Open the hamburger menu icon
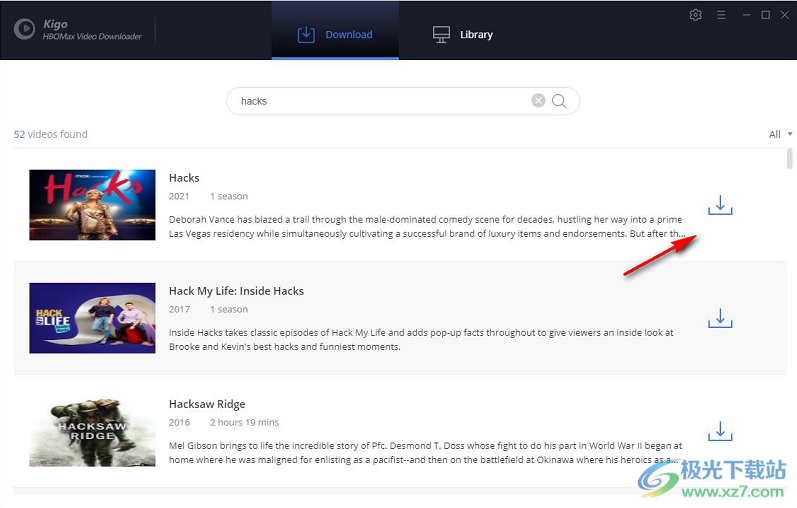 [721, 15]
